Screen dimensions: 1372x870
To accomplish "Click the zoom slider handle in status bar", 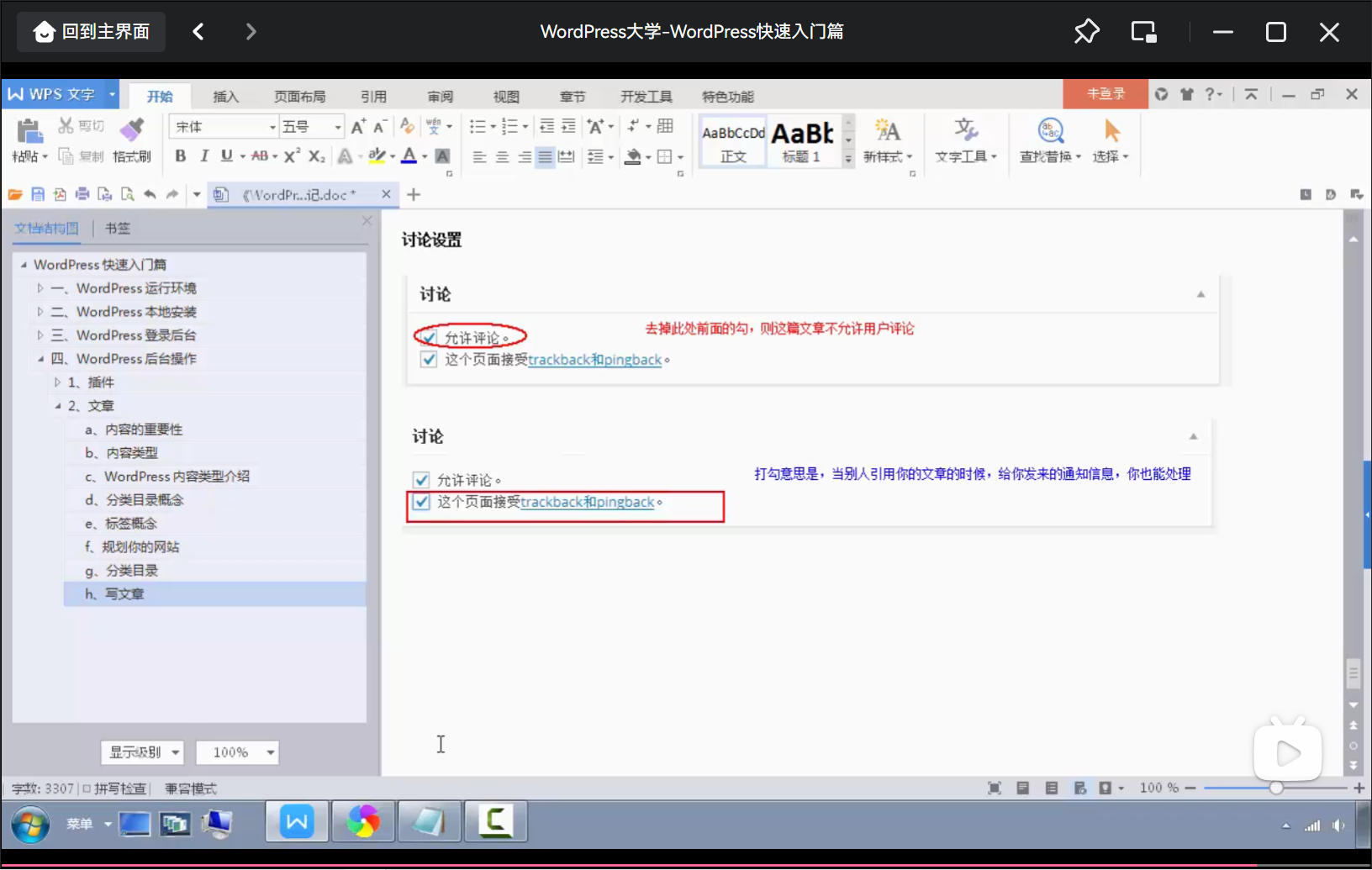I will (x=1276, y=788).
